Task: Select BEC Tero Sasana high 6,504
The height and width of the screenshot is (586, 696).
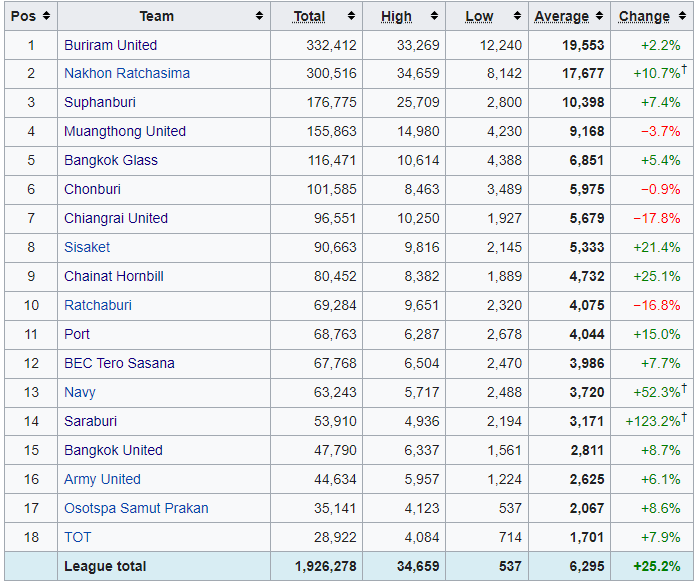Action: [x=422, y=363]
